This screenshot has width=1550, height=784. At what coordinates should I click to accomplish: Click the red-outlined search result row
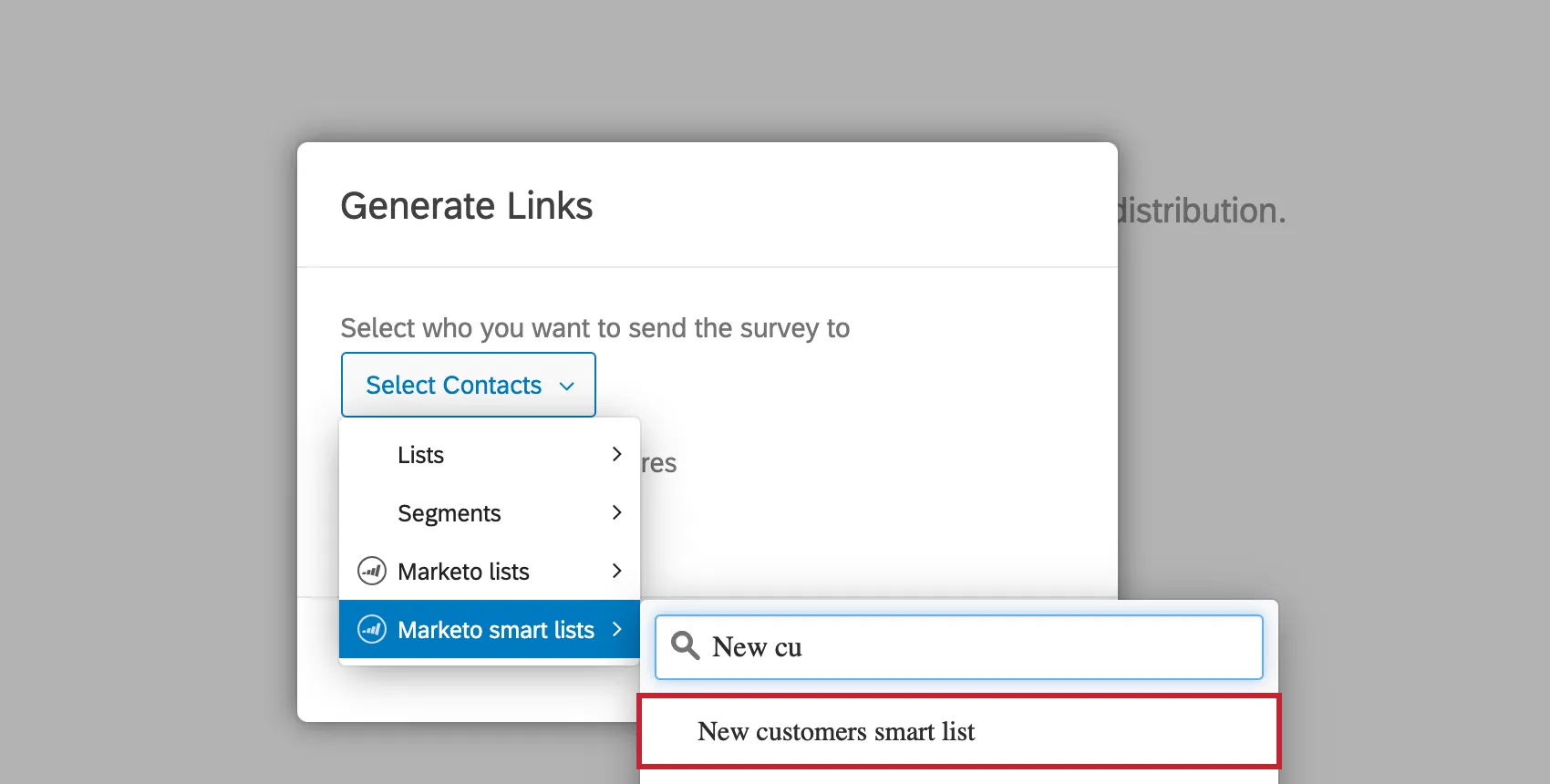point(957,730)
